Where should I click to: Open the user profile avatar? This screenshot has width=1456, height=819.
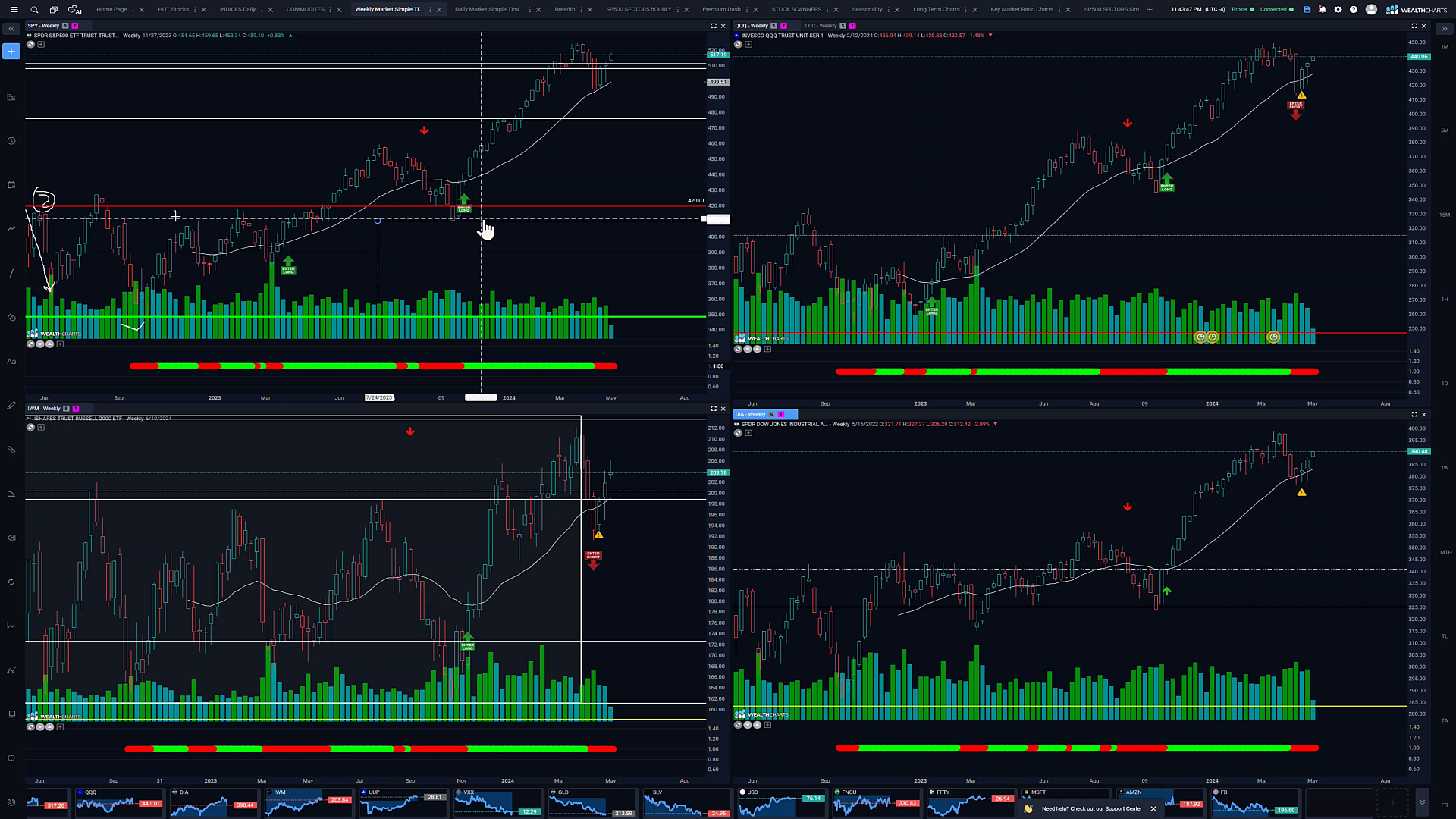click(1371, 10)
